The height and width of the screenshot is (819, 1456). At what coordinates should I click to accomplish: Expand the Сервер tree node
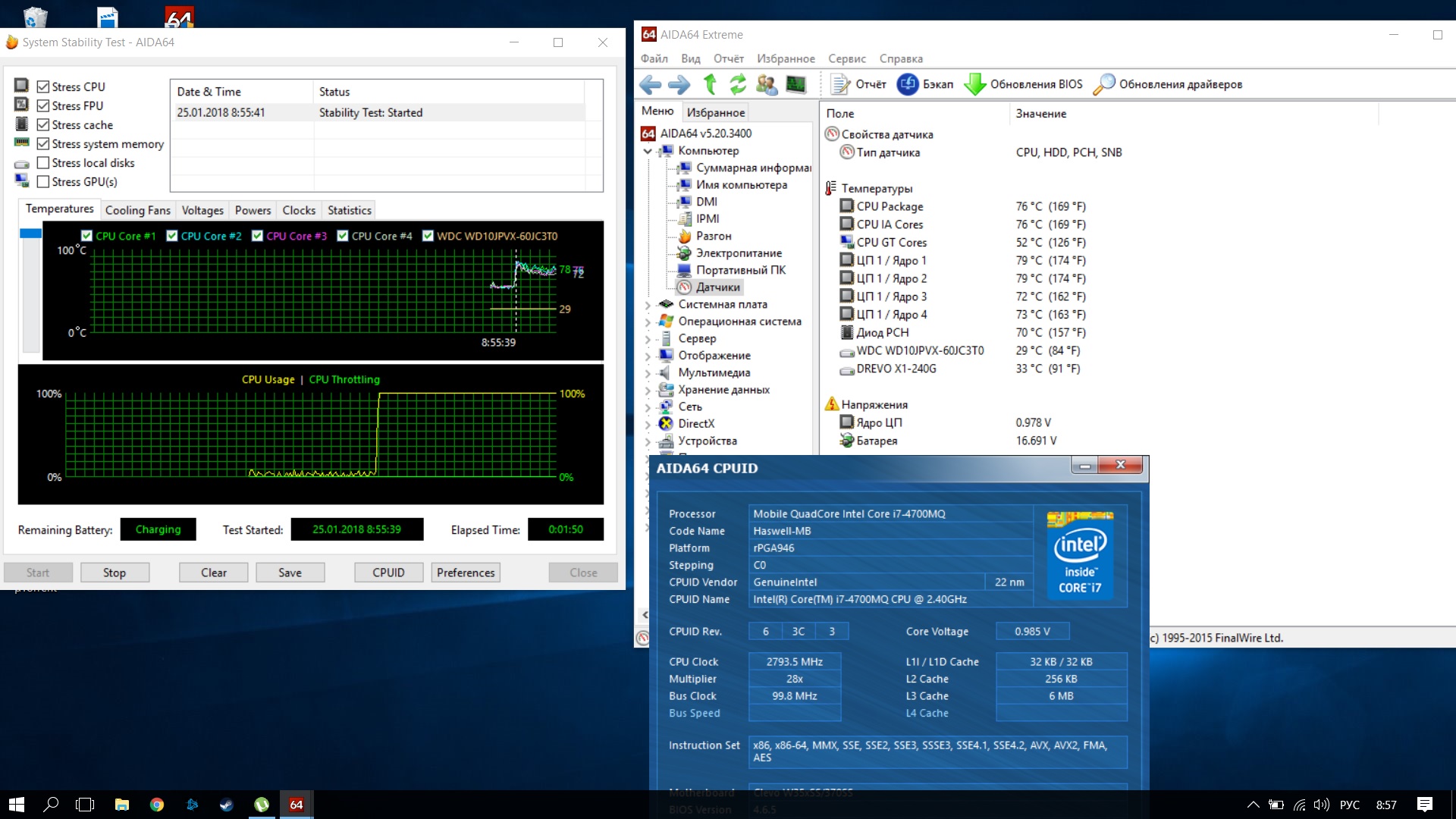(x=648, y=339)
